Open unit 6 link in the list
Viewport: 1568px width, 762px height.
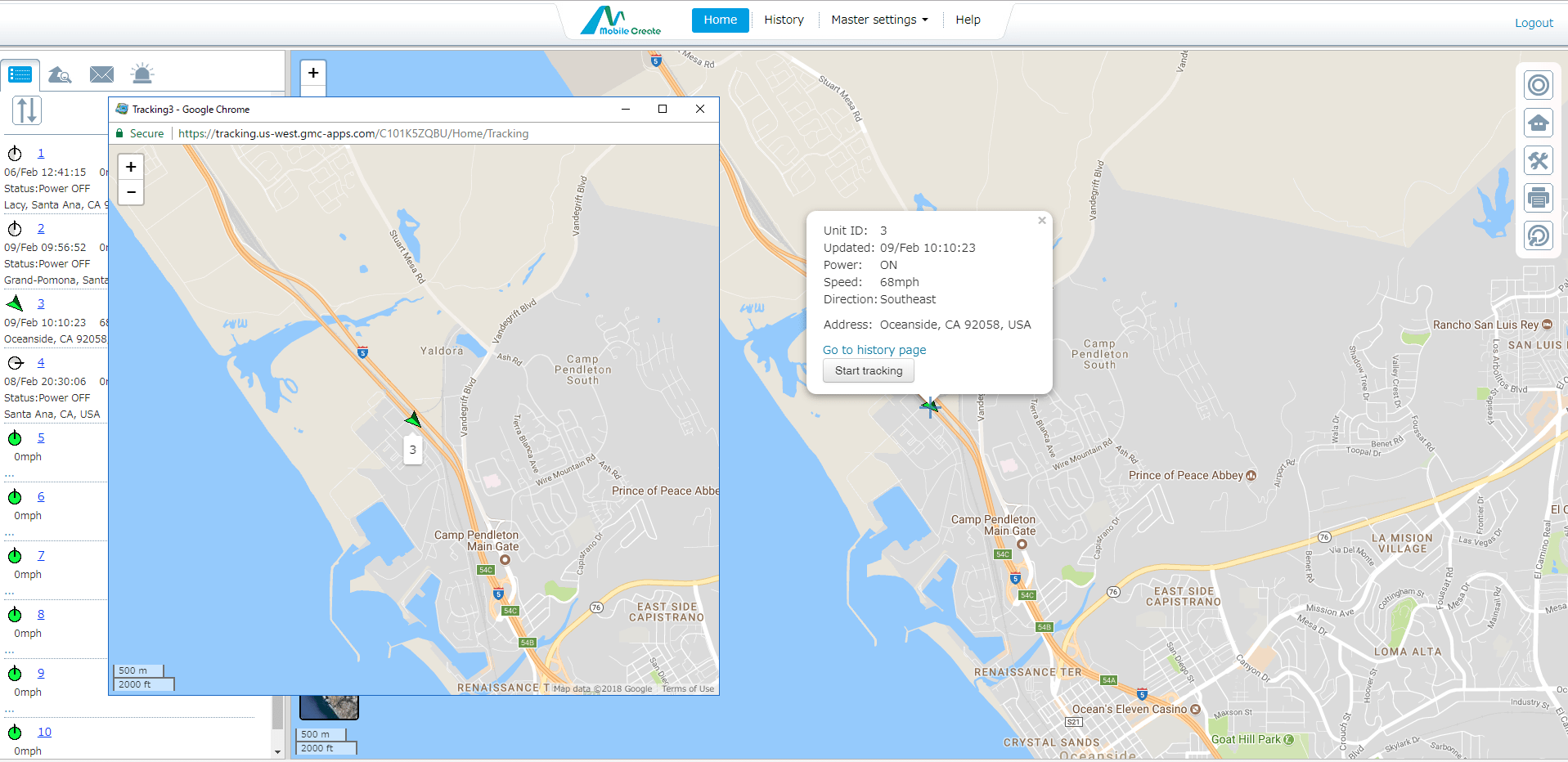tap(41, 497)
